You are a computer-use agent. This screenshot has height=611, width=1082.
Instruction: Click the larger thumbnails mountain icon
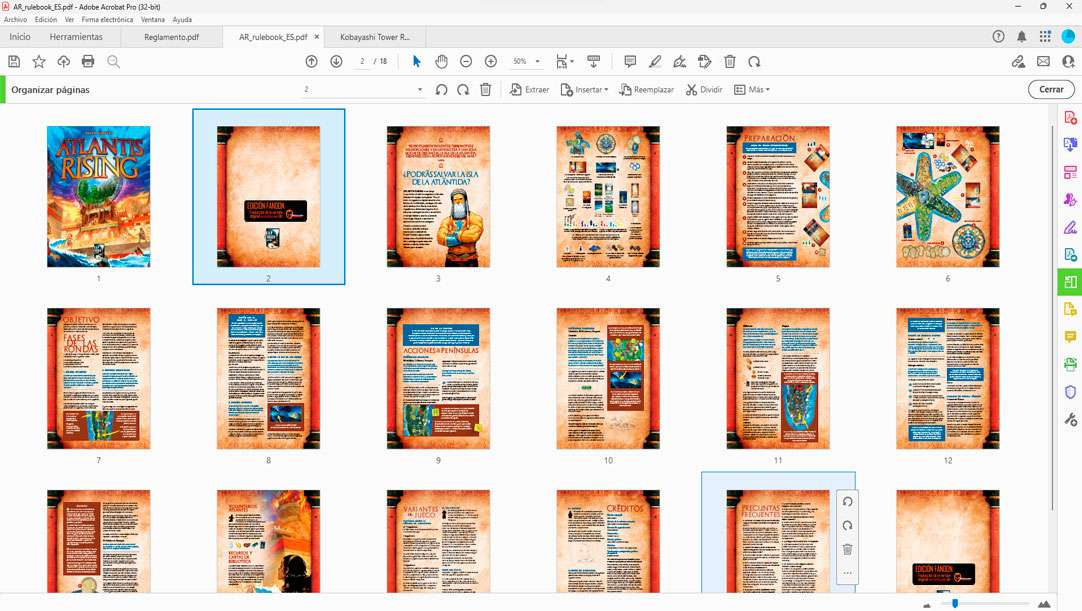tap(1044, 604)
